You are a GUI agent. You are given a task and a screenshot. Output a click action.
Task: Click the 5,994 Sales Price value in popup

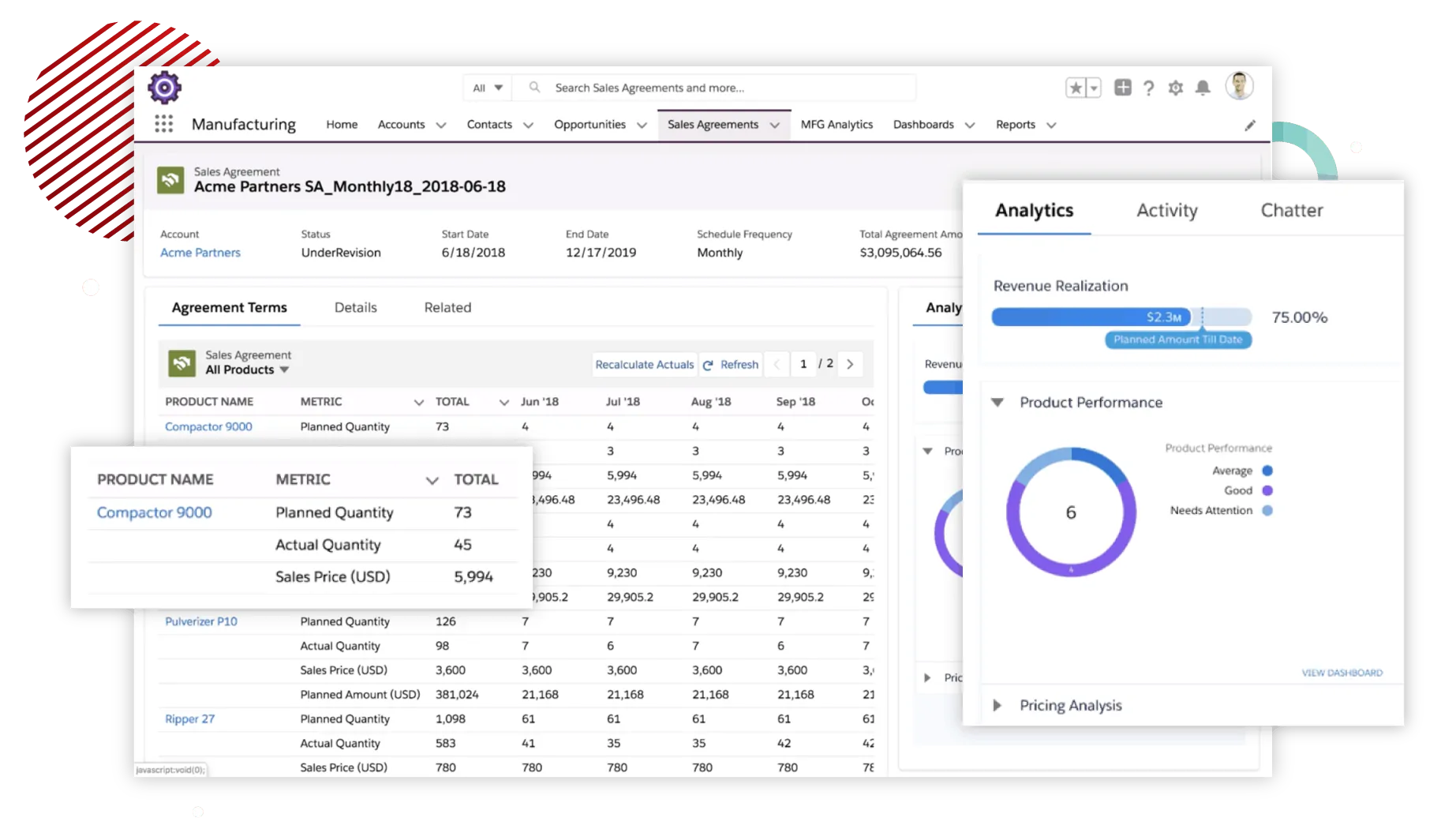pos(473,577)
